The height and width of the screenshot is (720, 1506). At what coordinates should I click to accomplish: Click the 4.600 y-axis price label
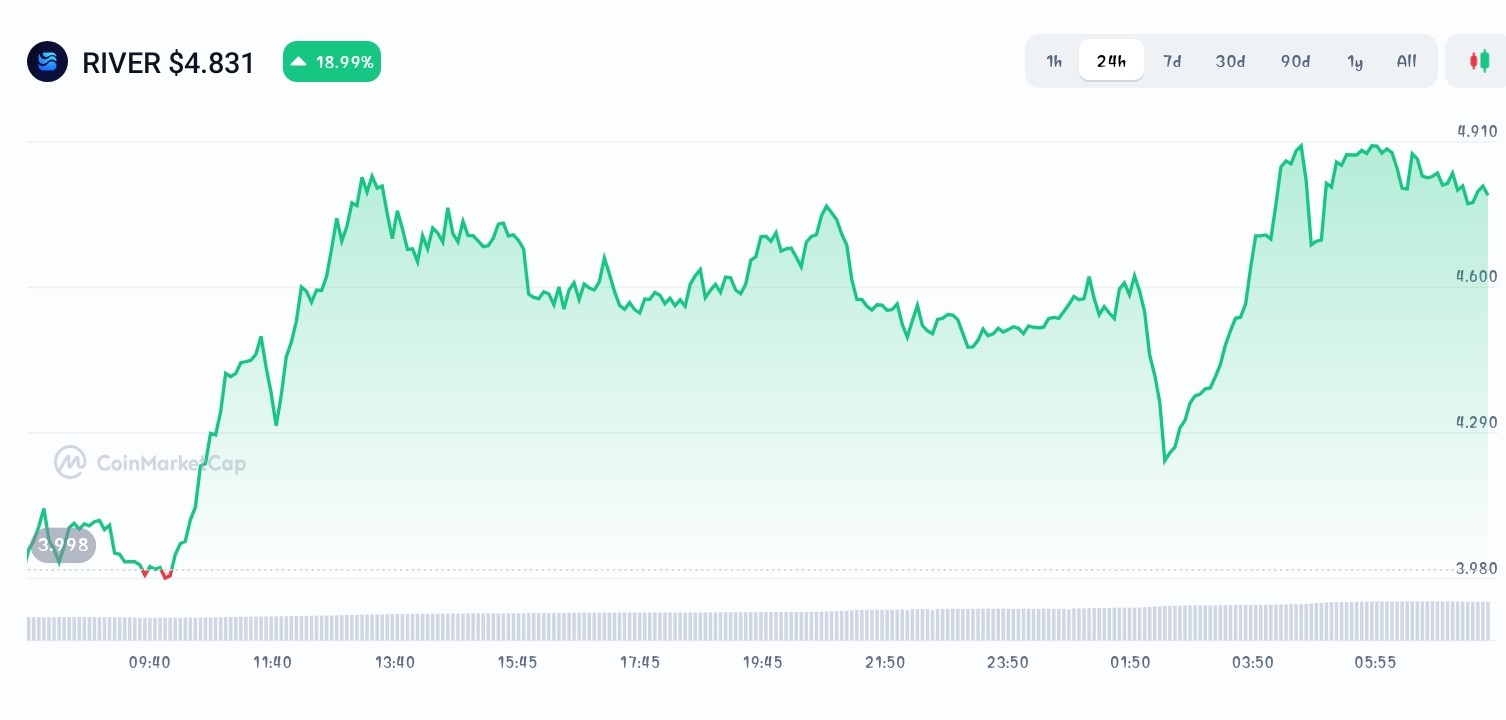point(1477,276)
